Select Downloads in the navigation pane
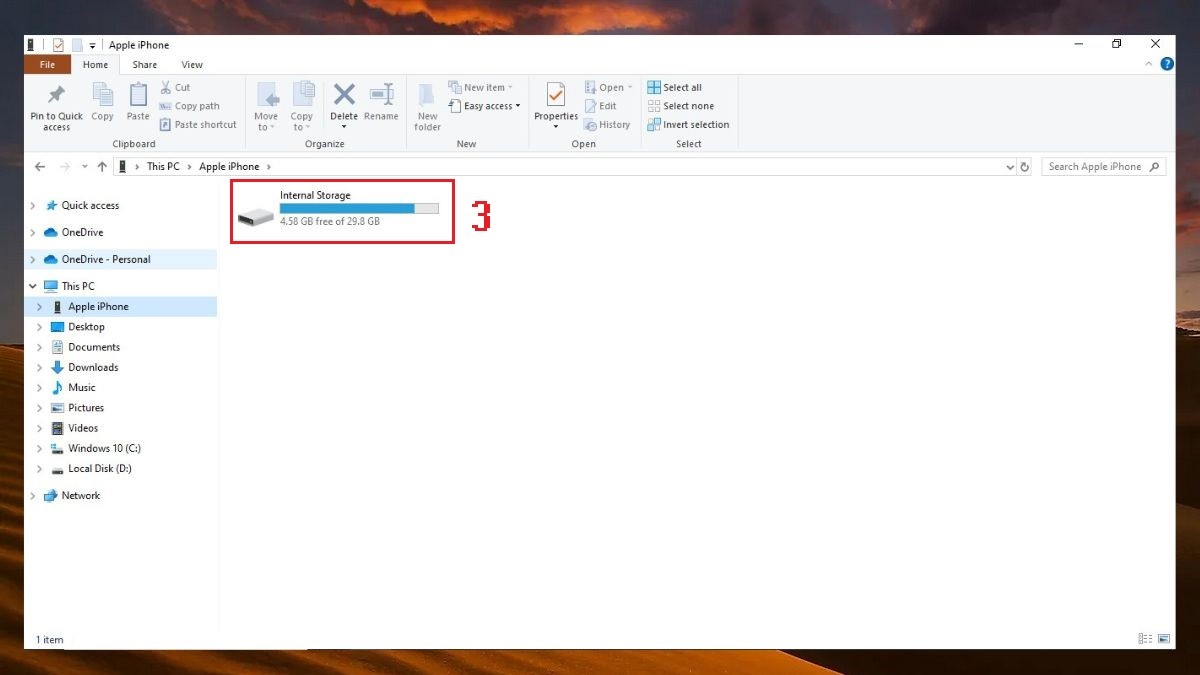This screenshot has width=1200, height=675. tap(94, 367)
